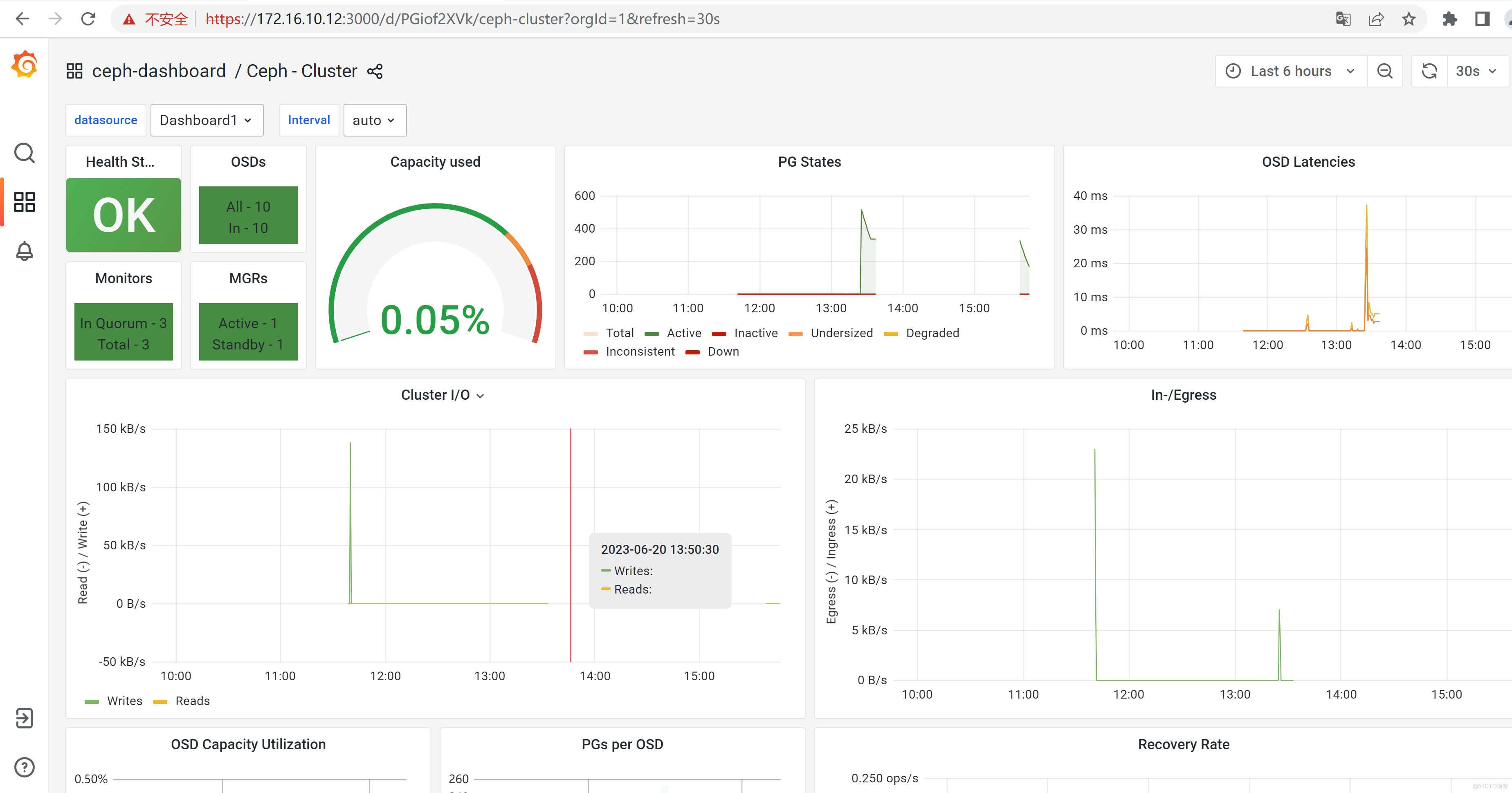This screenshot has width=1512, height=793.
Task: Click the PGs per OSD panel title
Action: click(x=622, y=744)
